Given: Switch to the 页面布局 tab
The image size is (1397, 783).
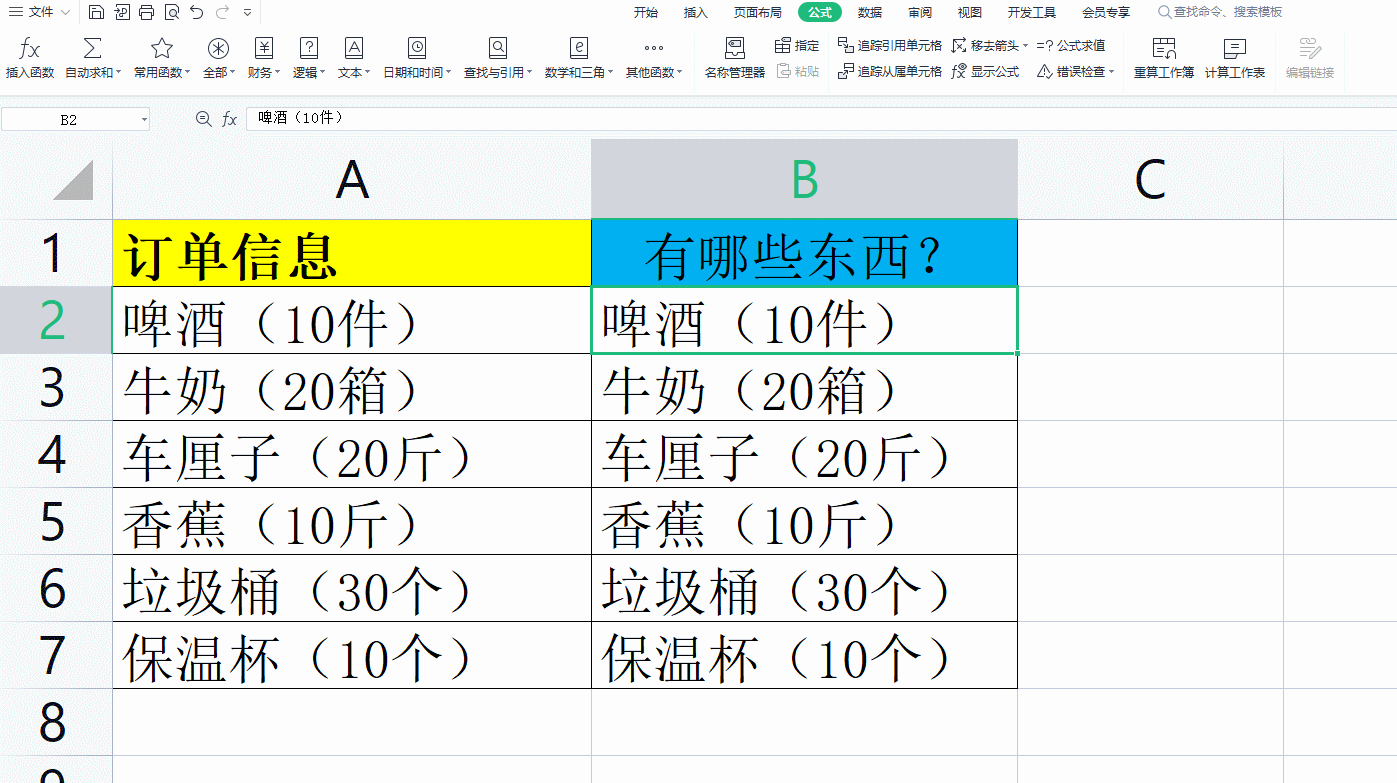Looking at the screenshot, I should tap(757, 12).
